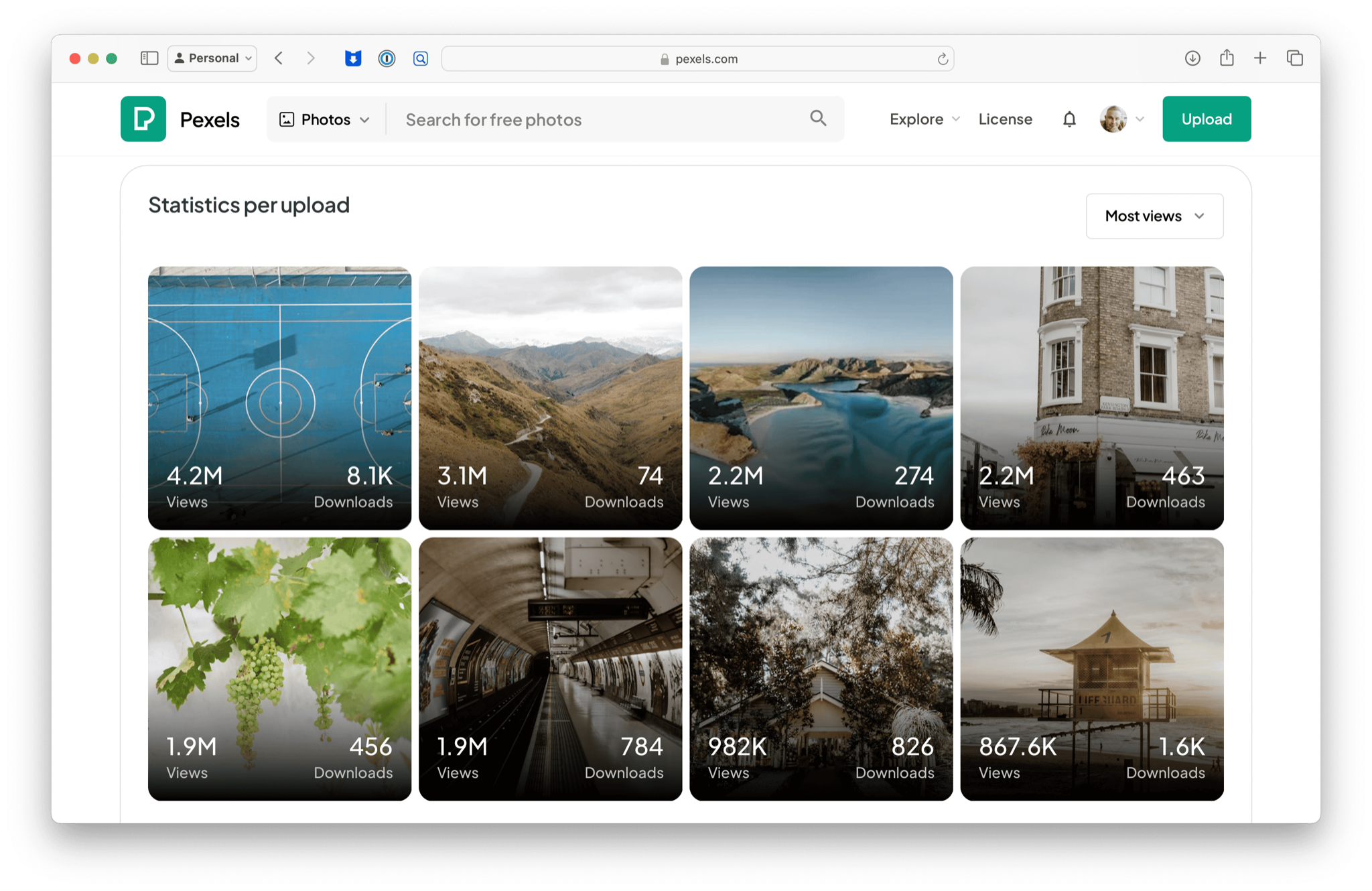
Task: Toggle the Safari sidebar icon
Action: coord(149,58)
